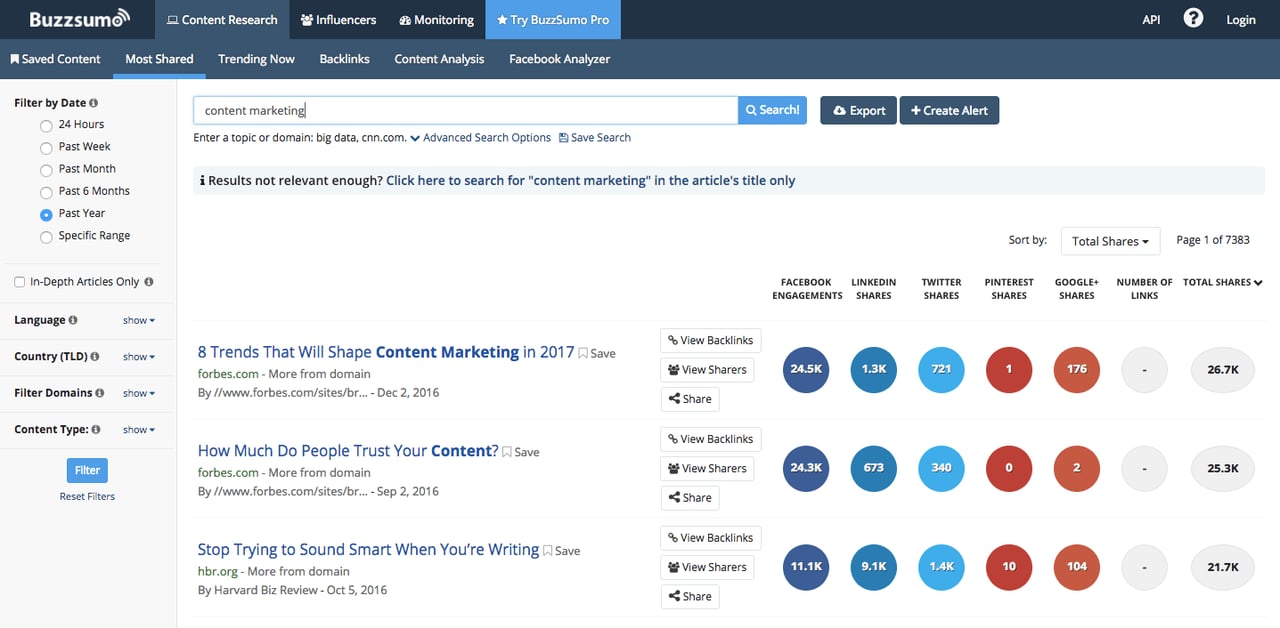Image resolution: width=1280 pixels, height=628 pixels.
Task: Open the Facebook Analyzer tab
Action: (560, 59)
